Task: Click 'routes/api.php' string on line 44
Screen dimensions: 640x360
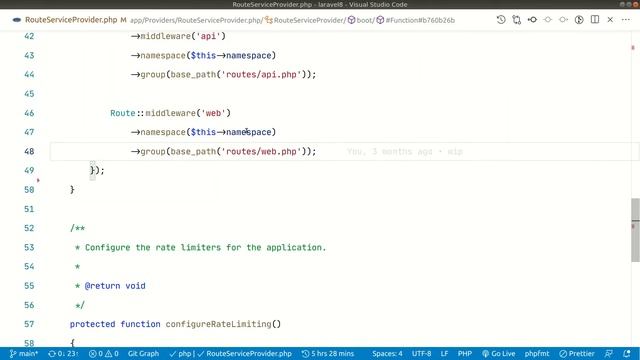Action: coord(261,74)
